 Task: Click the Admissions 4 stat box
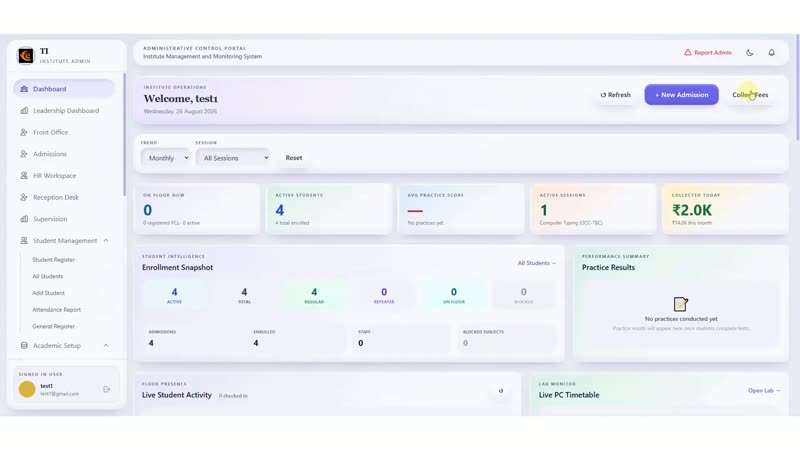click(x=192, y=338)
